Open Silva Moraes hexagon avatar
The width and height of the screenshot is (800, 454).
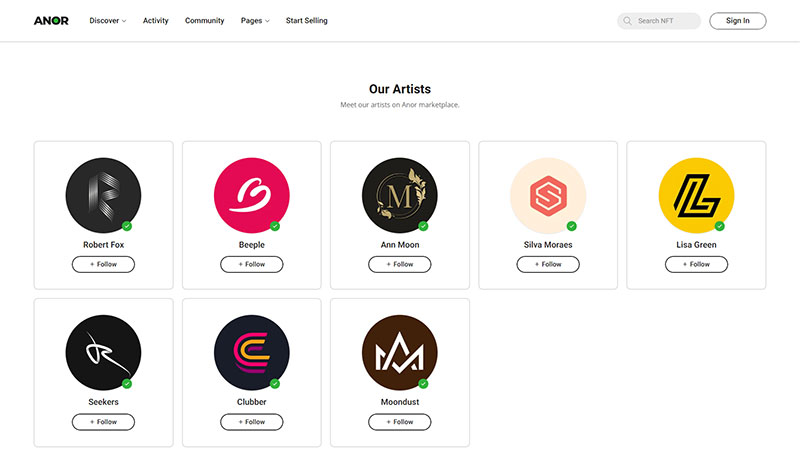pos(548,195)
